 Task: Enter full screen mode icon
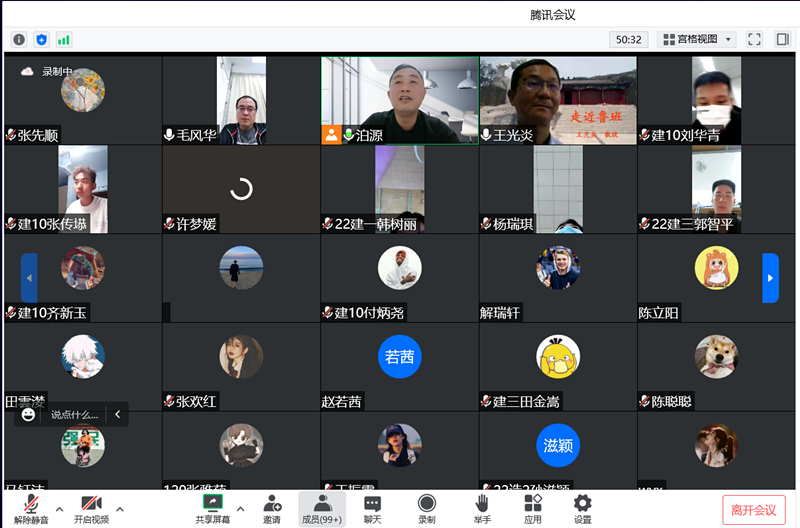[755, 40]
